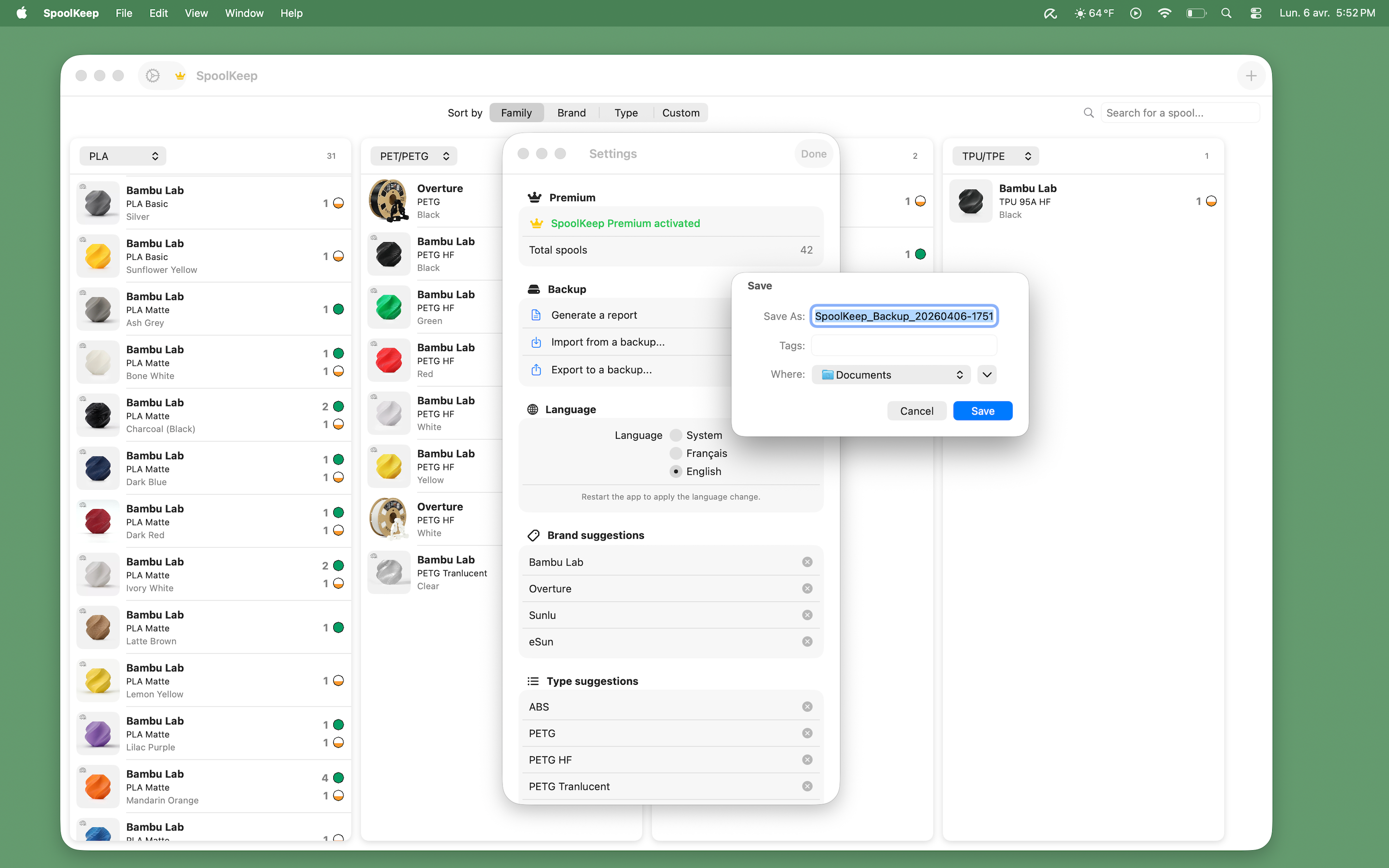Expand the save dialog with chevron
This screenshot has width=1389, height=868.
pos(987,375)
